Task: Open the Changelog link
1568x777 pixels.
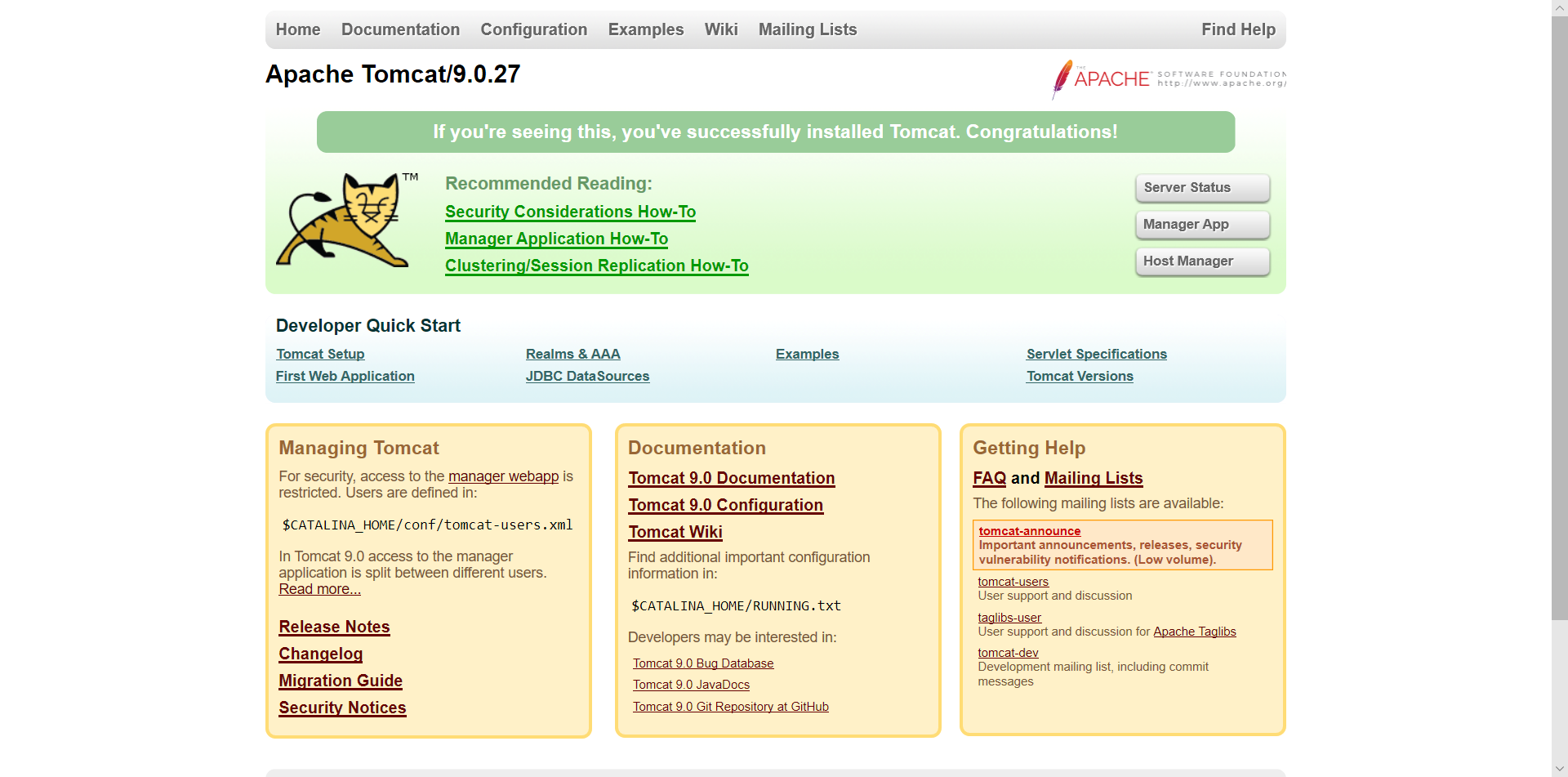Action: (x=320, y=654)
